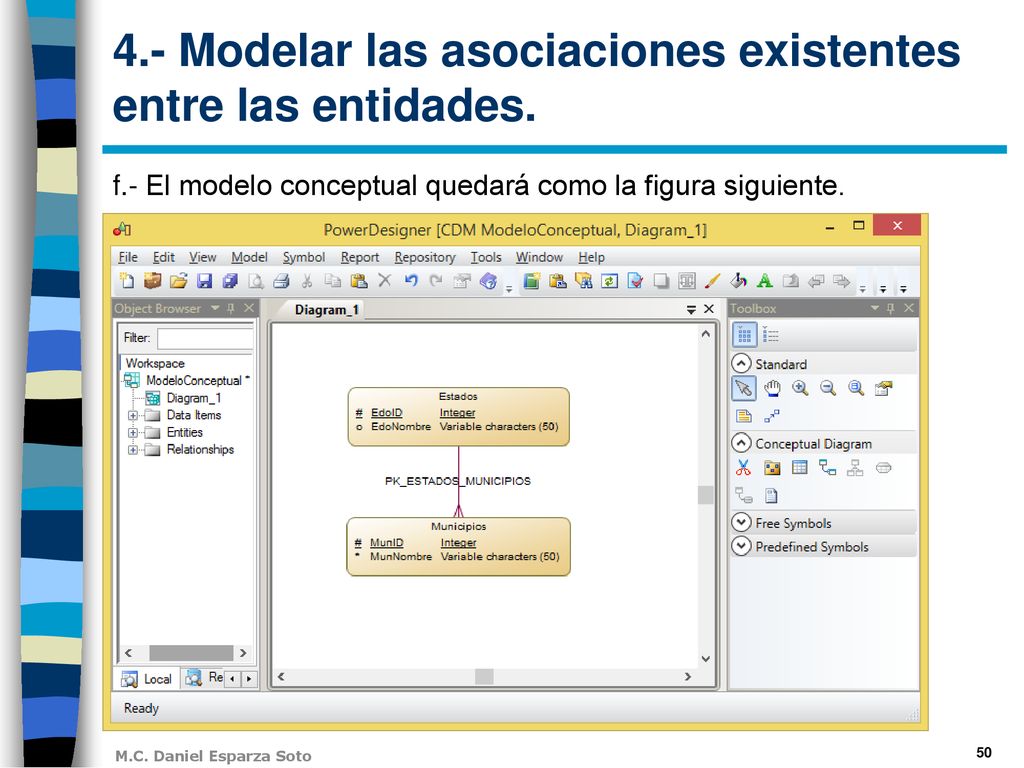Collapse the Conceptual Diagram toolbox section

point(741,443)
